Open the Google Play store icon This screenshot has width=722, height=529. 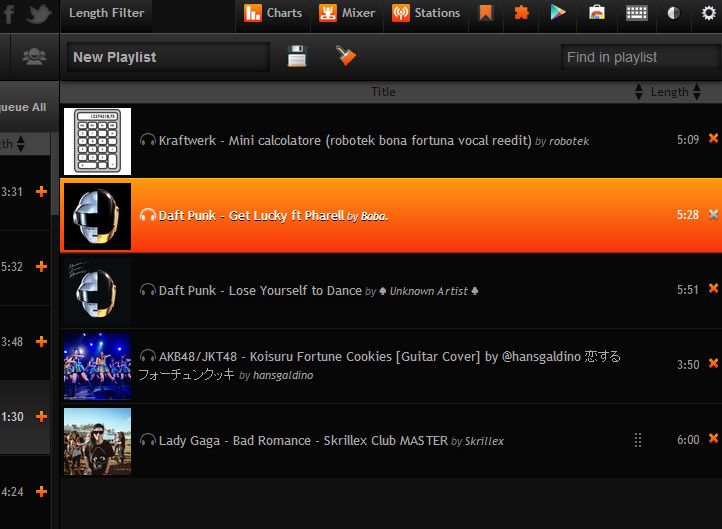[558, 12]
